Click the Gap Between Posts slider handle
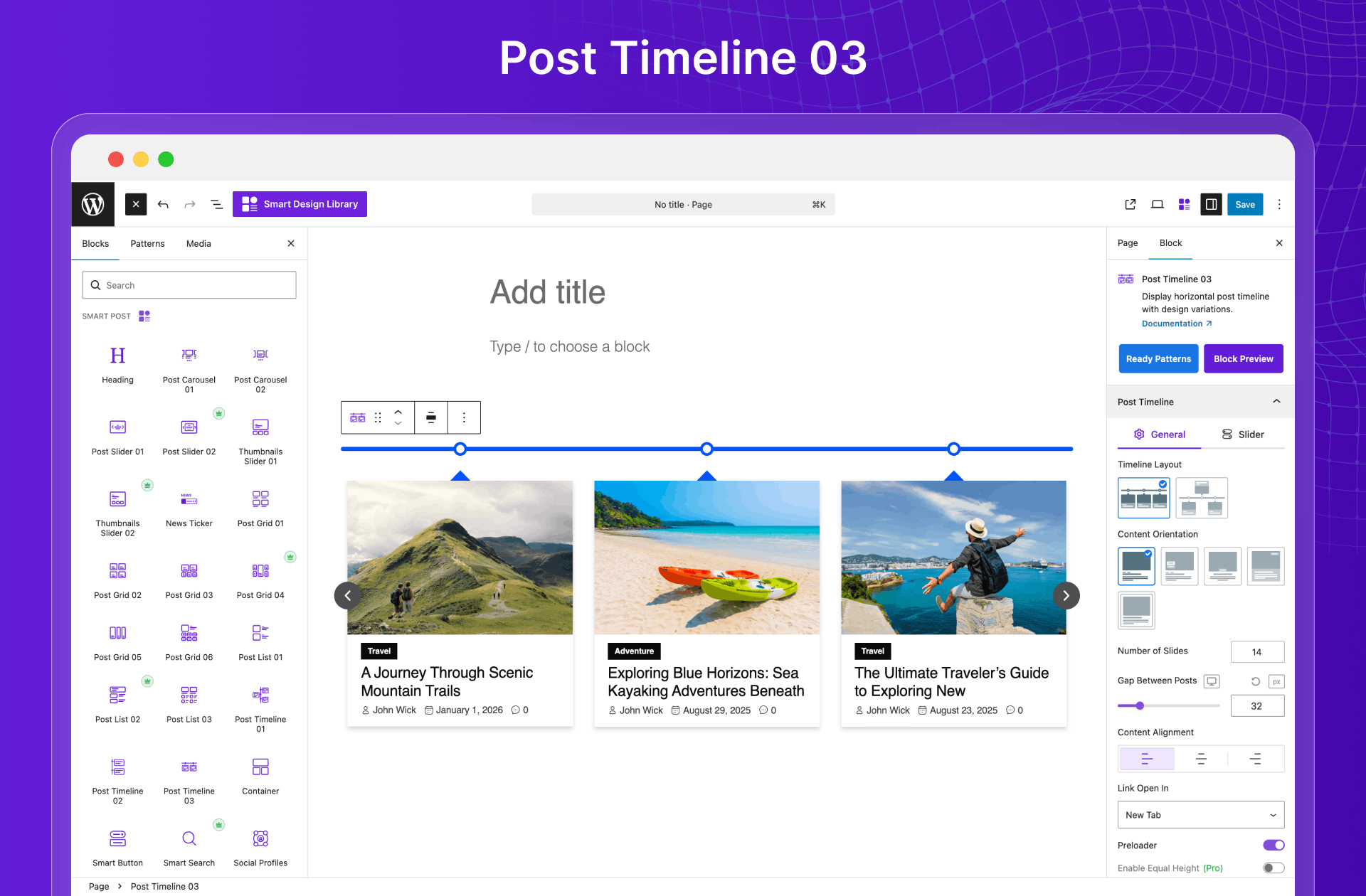This screenshot has width=1366, height=896. point(1140,706)
